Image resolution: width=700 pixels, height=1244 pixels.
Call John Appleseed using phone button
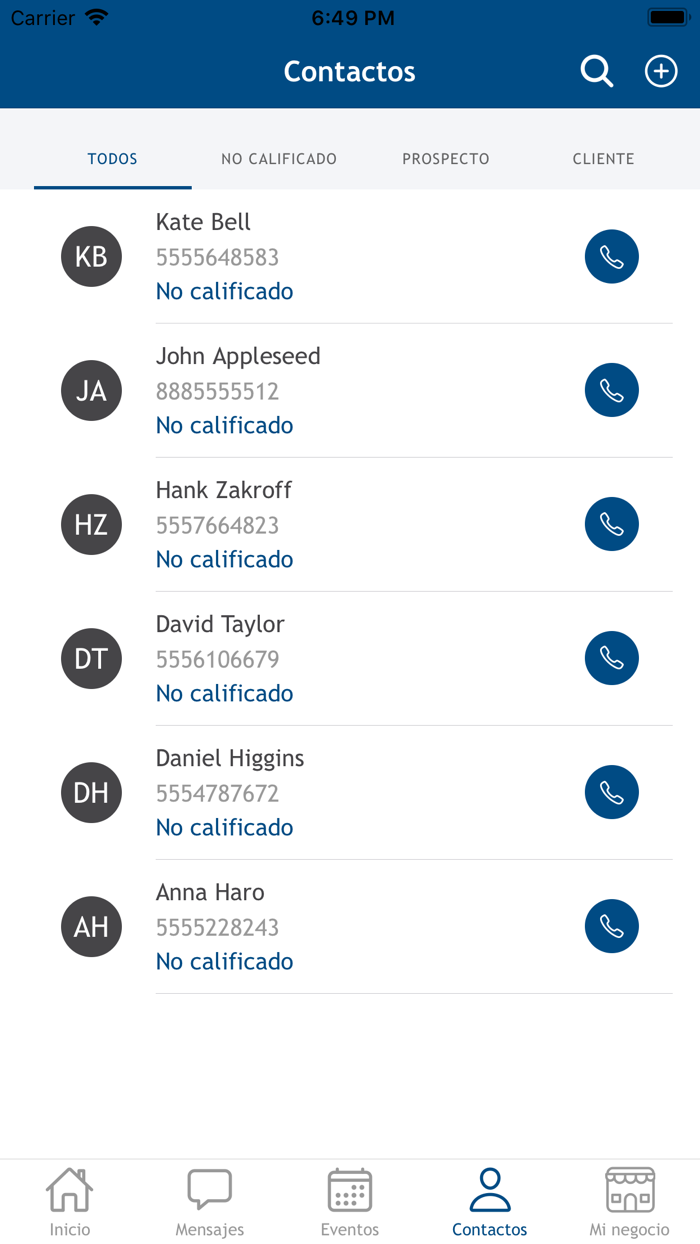pos(611,391)
